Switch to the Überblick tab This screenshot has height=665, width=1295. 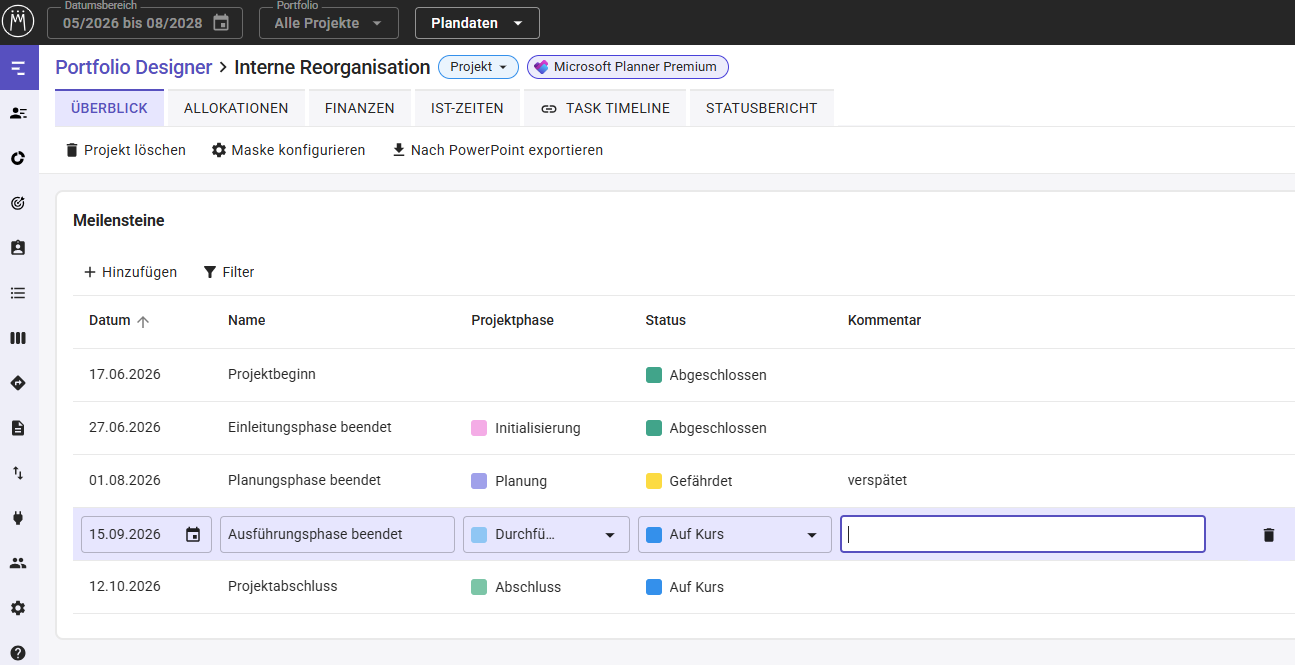(109, 108)
